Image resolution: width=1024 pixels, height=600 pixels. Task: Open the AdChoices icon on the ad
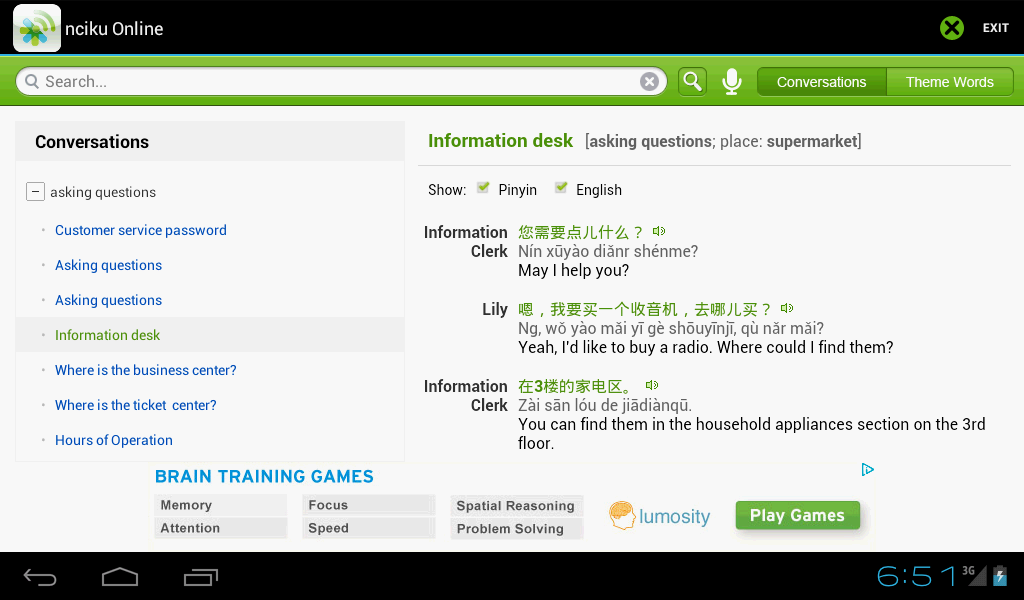tap(867, 468)
